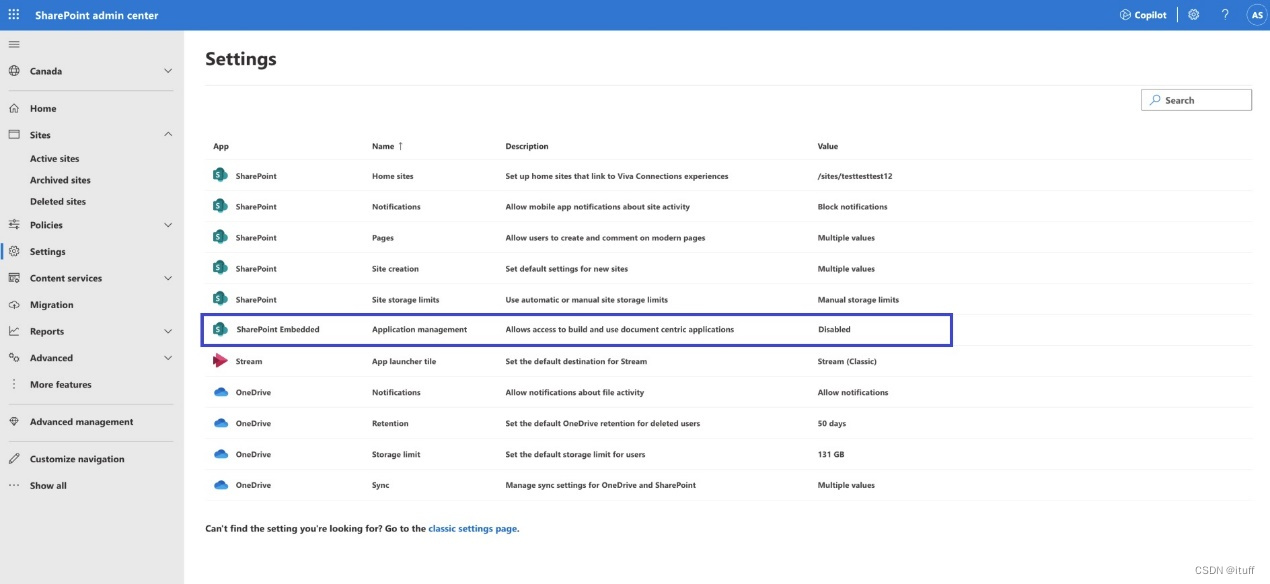Screen dimensions: 1270x584
Task: Click the SharePoint icon in Home sites row
Action: pos(220,175)
